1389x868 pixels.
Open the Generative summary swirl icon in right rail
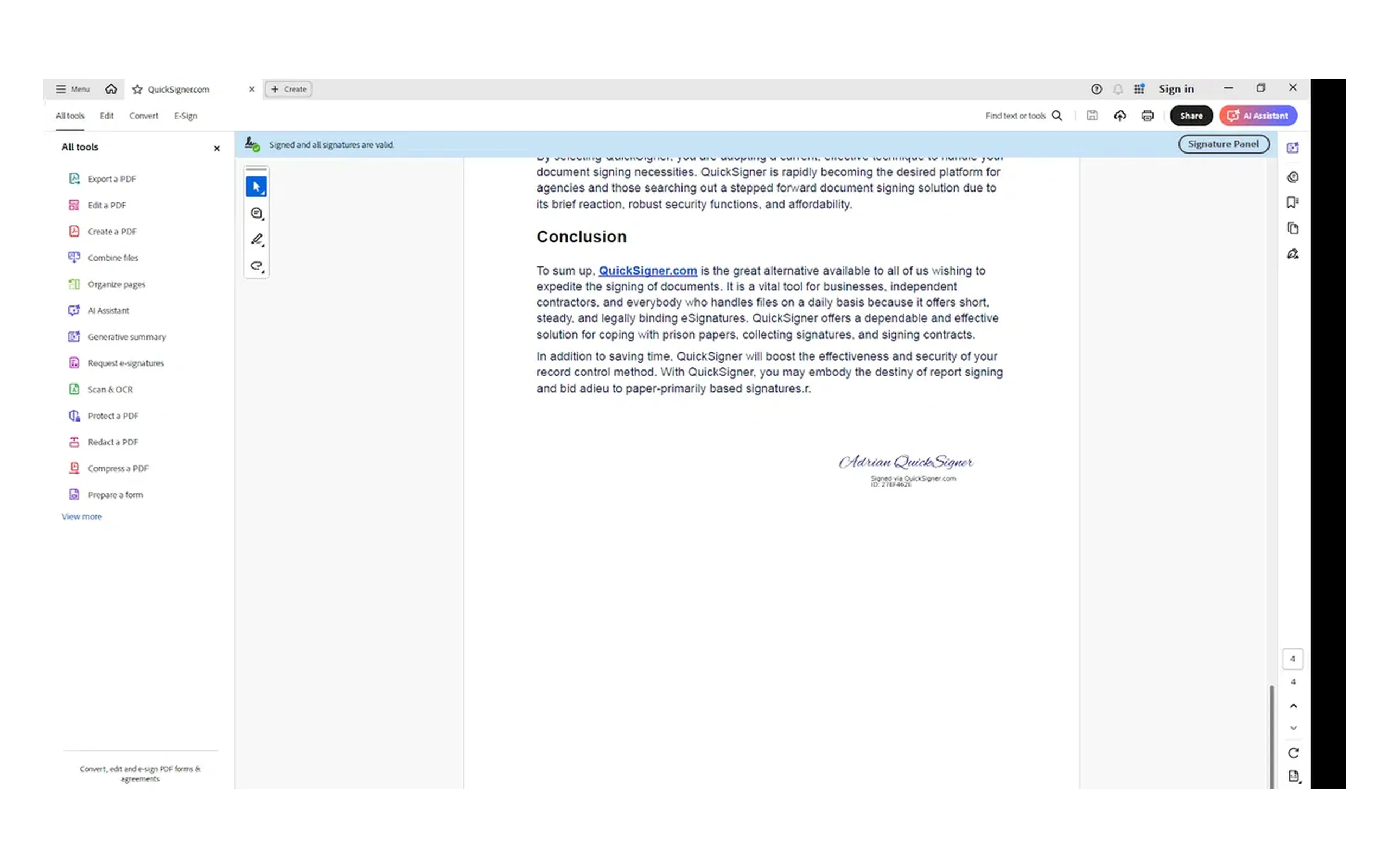coord(1292,177)
